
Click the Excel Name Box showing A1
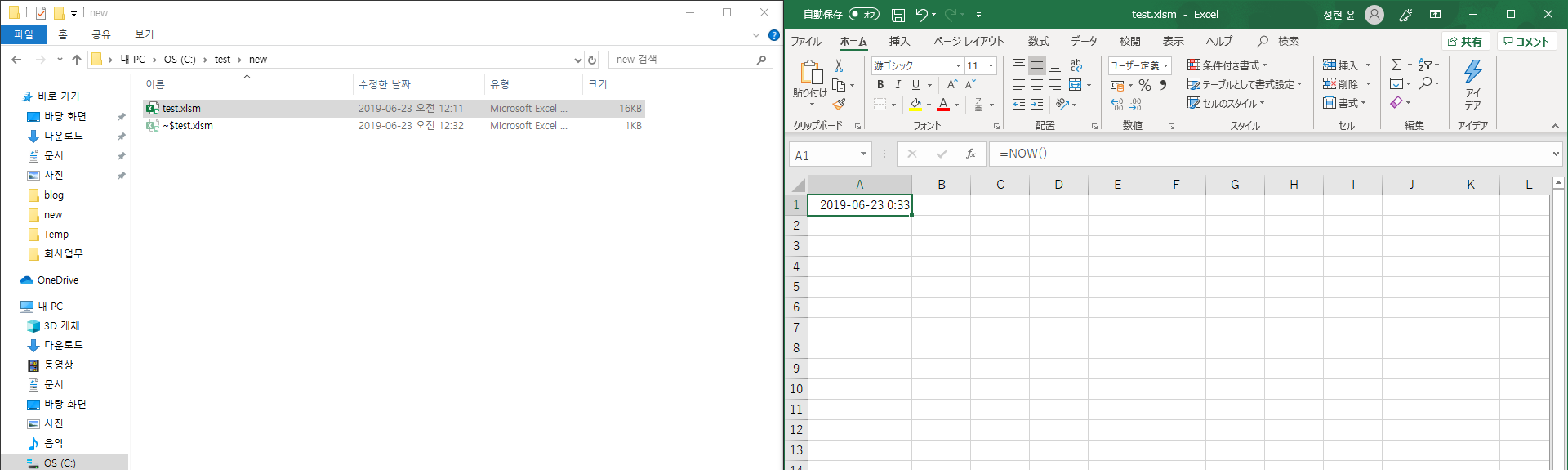[x=830, y=154]
